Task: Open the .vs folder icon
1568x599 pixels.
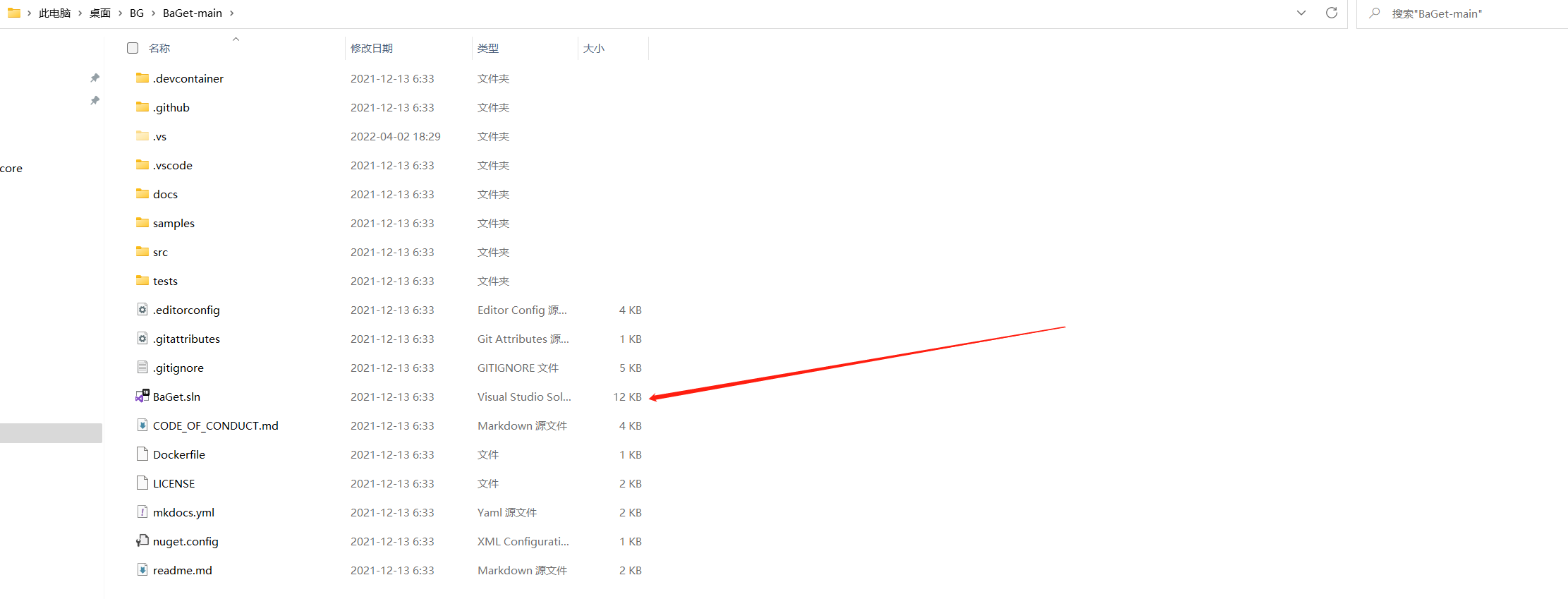Action: pos(142,136)
